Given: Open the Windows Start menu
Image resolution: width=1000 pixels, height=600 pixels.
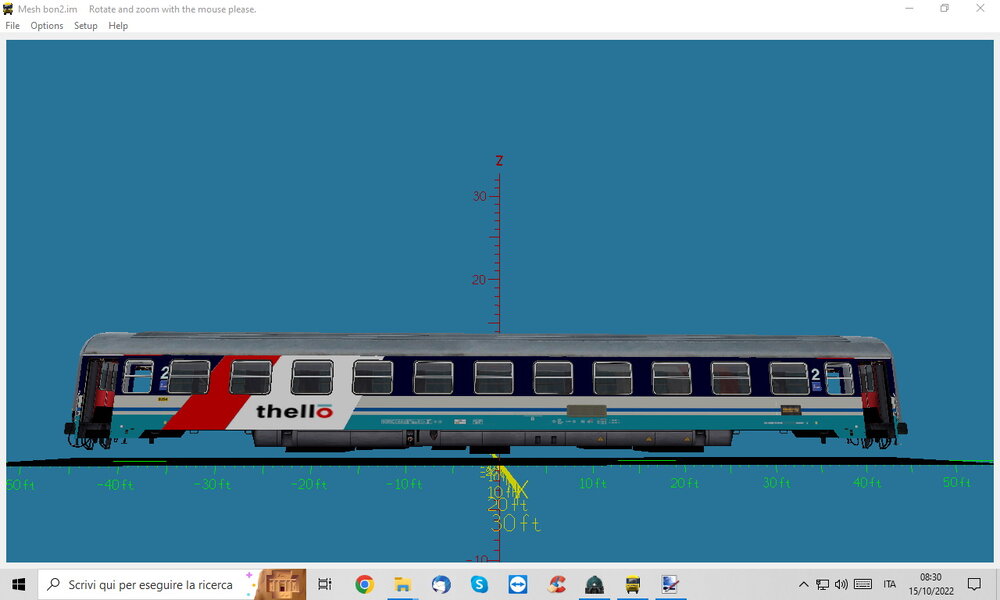Looking at the screenshot, I should 18,584.
